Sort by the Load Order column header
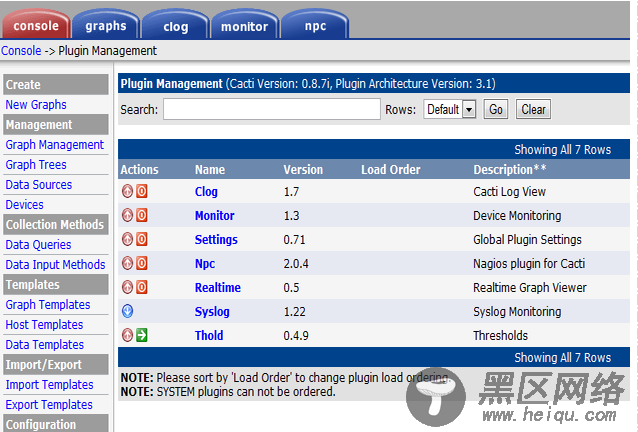 point(391,170)
